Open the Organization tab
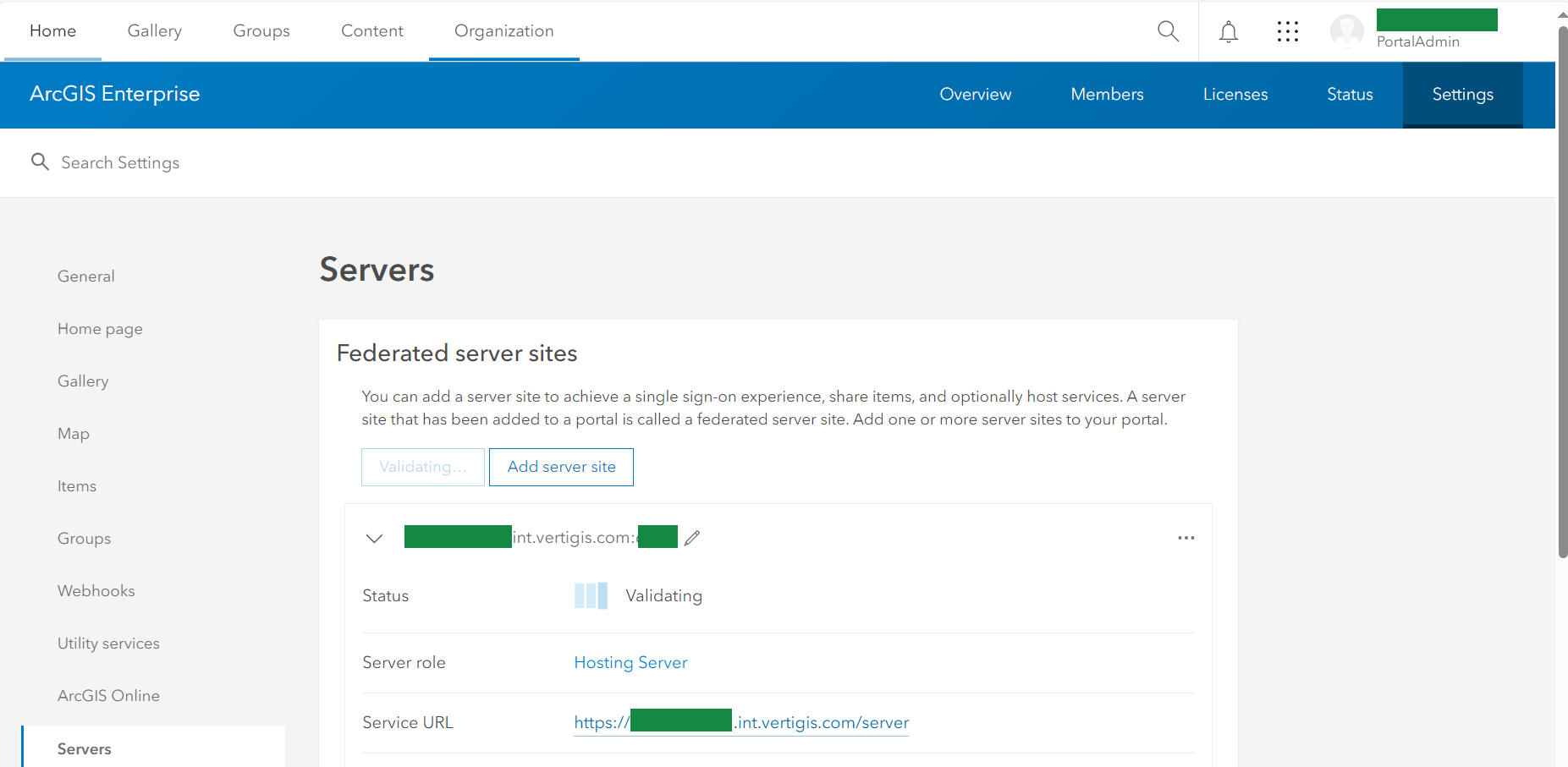The image size is (1568, 767). click(x=504, y=30)
